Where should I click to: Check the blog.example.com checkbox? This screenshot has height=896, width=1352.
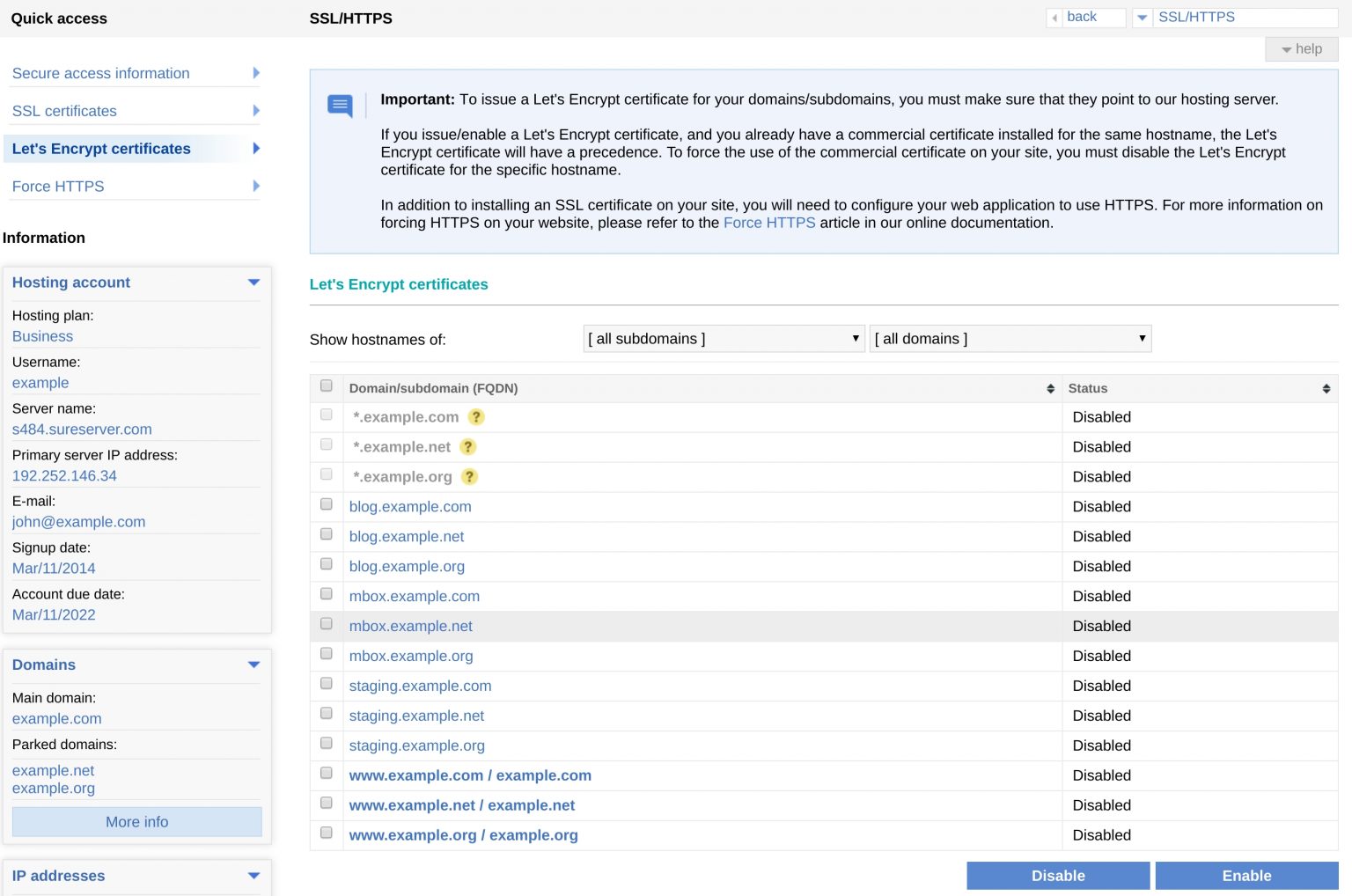pyautogui.click(x=327, y=504)
